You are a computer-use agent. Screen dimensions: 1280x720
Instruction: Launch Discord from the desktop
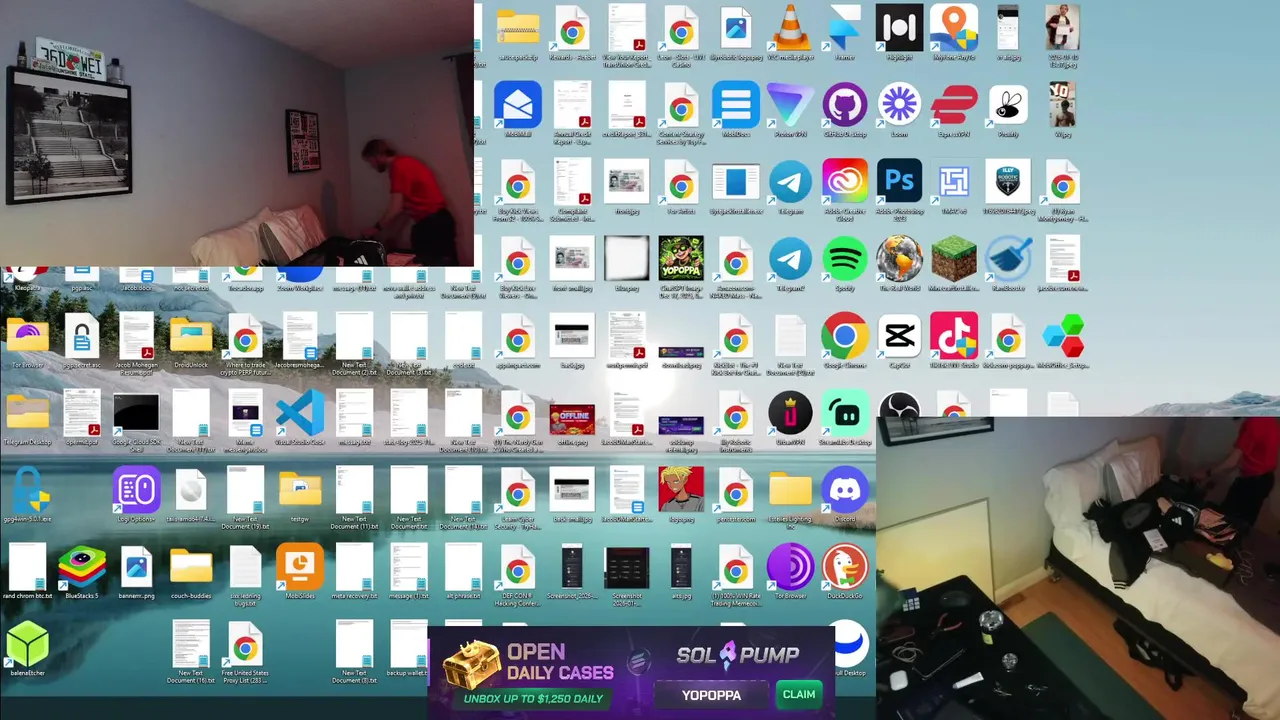coord(844,490)
